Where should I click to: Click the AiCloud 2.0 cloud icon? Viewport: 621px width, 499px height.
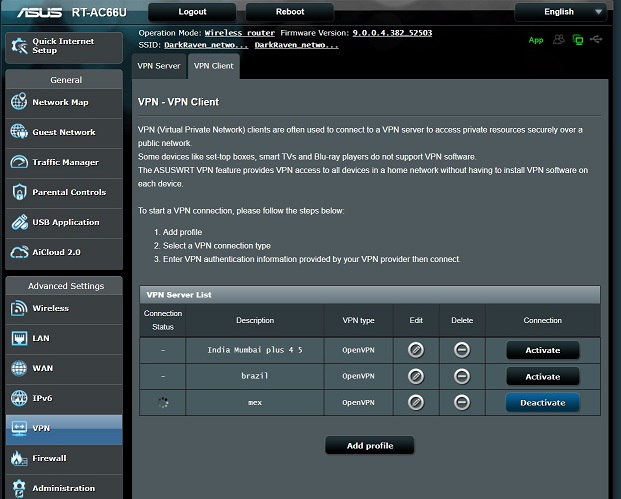point(19,252)
